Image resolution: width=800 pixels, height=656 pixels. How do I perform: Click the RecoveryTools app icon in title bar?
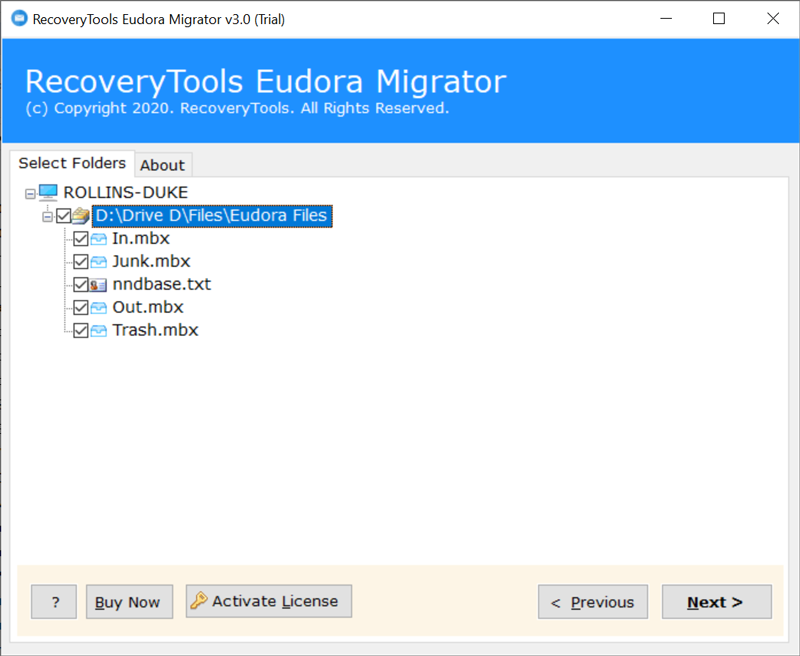click(19, 18)
